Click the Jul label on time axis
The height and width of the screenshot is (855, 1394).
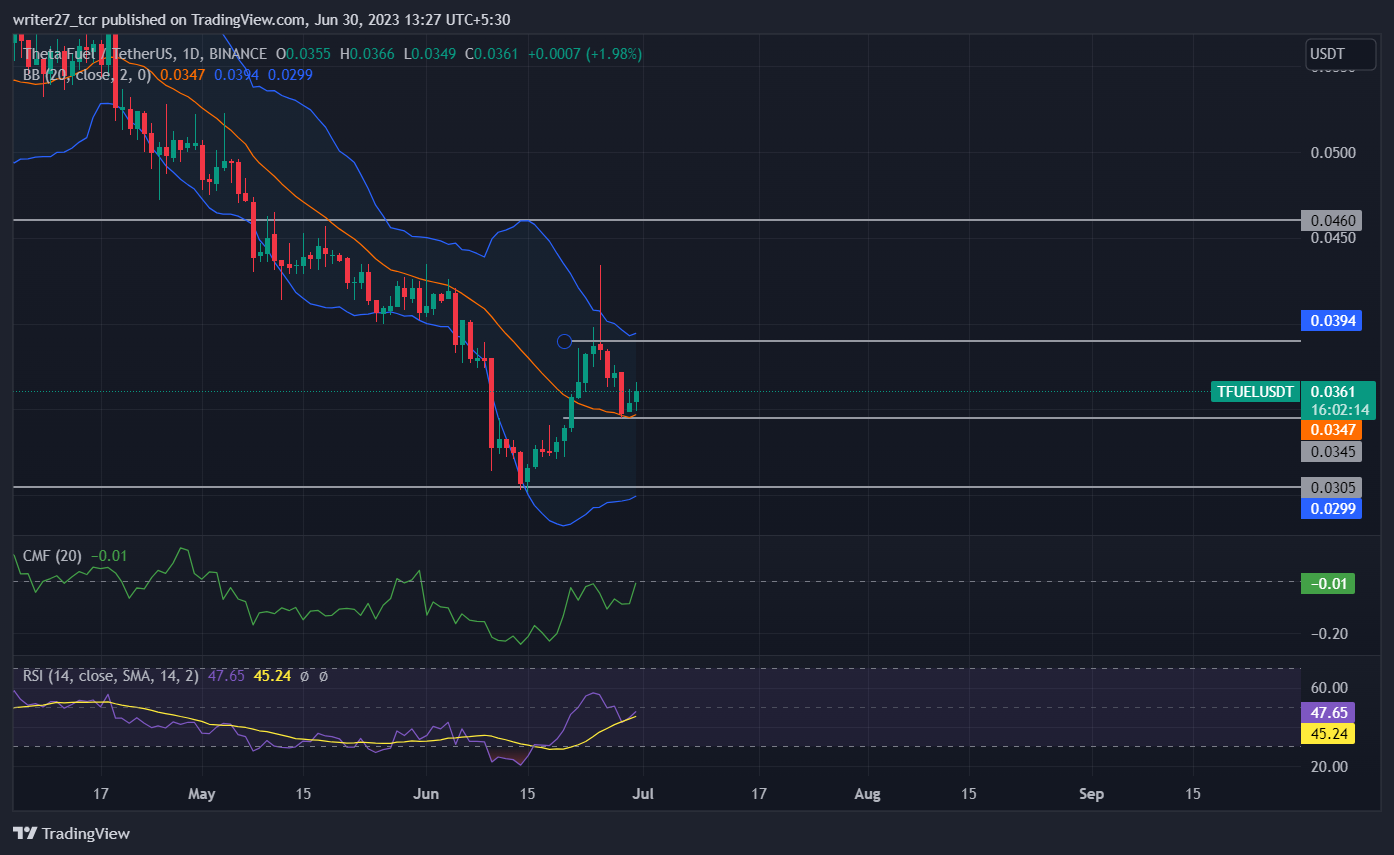[x=643, y=794]
